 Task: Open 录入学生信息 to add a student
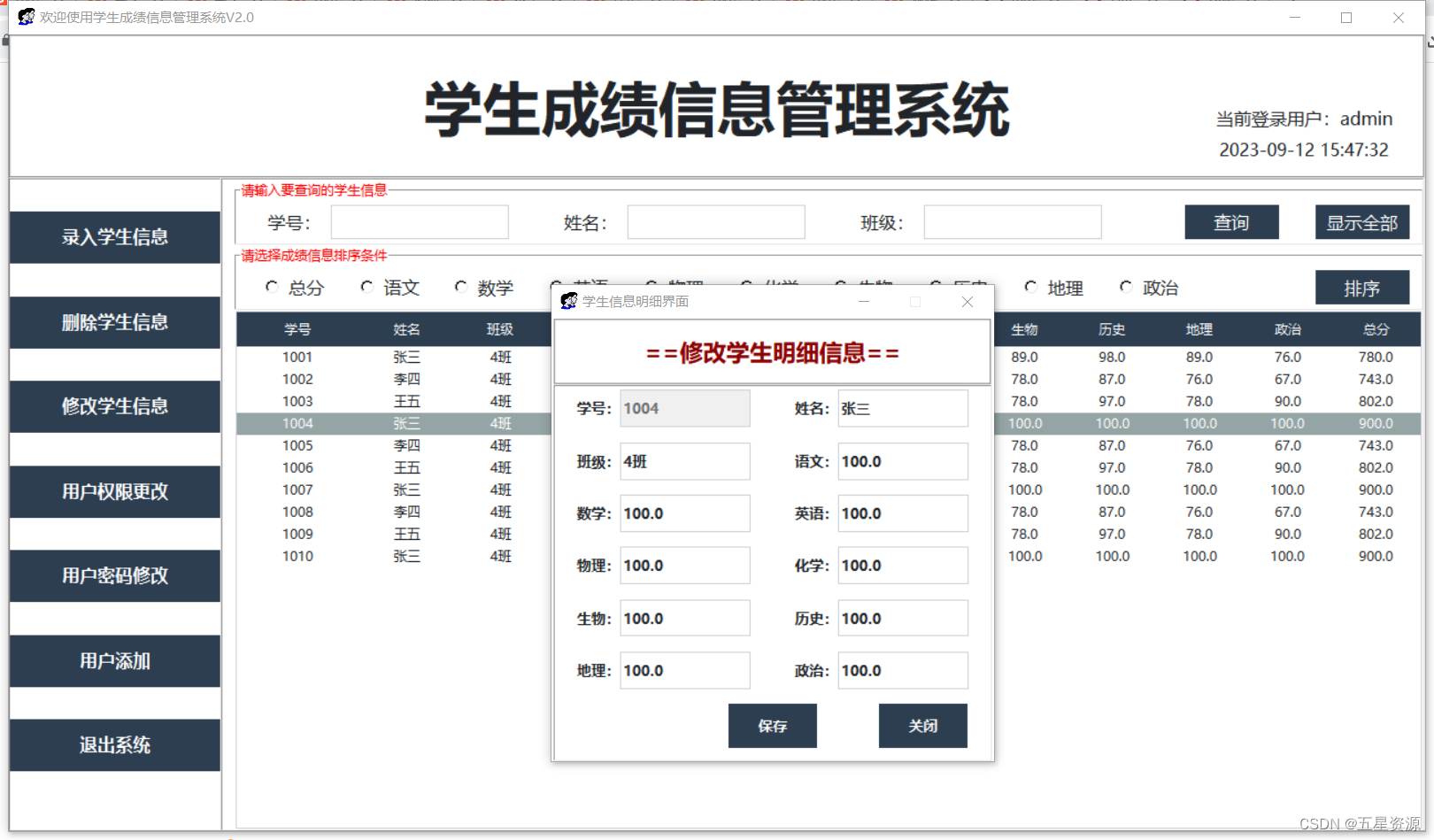click(x=114, y=237)
